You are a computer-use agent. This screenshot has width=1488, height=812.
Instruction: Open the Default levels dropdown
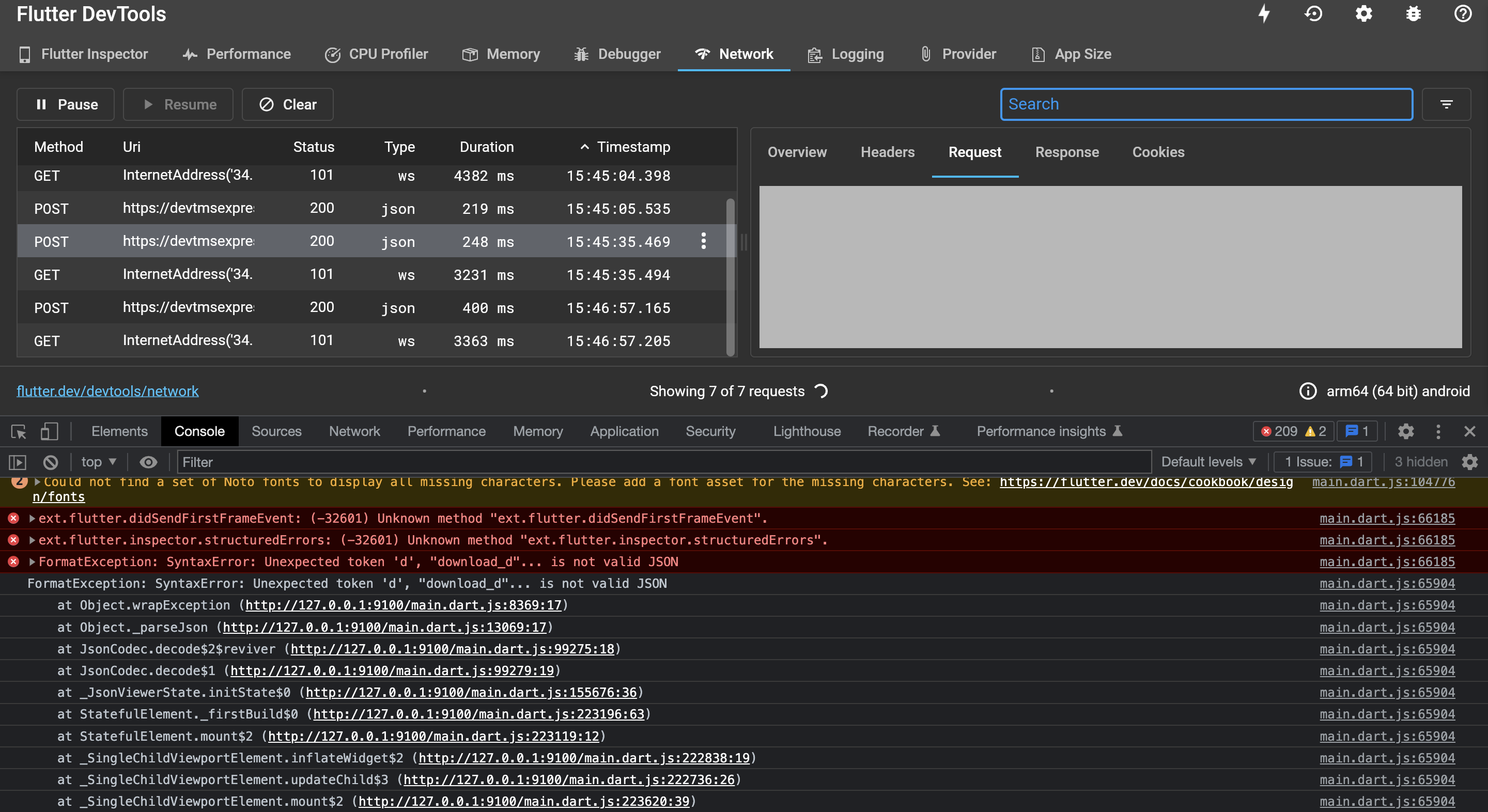(1208, 461)
